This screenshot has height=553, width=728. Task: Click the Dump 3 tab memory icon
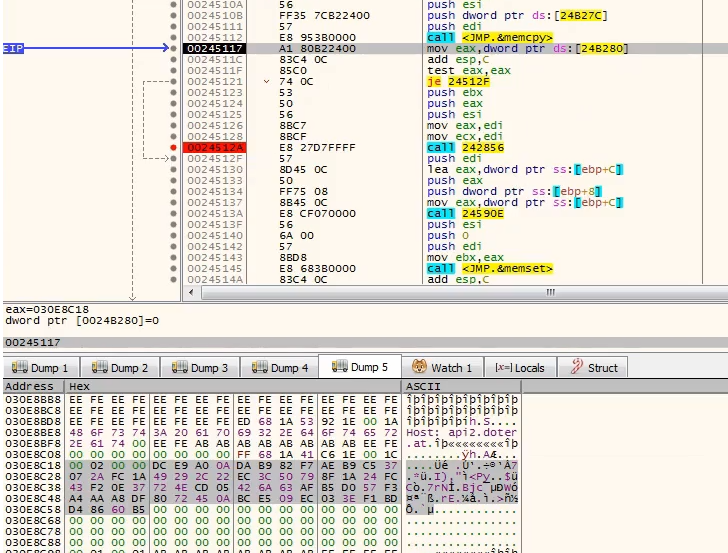179,368
